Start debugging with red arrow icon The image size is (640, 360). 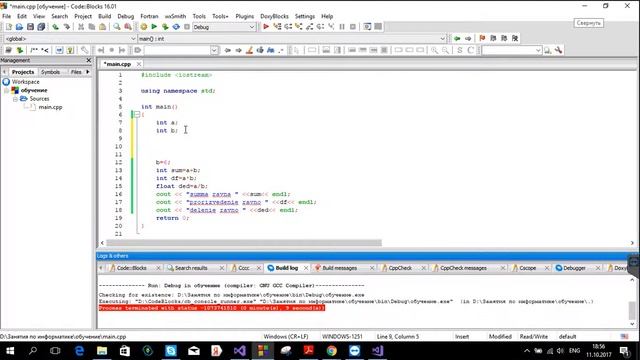[266, 27]
